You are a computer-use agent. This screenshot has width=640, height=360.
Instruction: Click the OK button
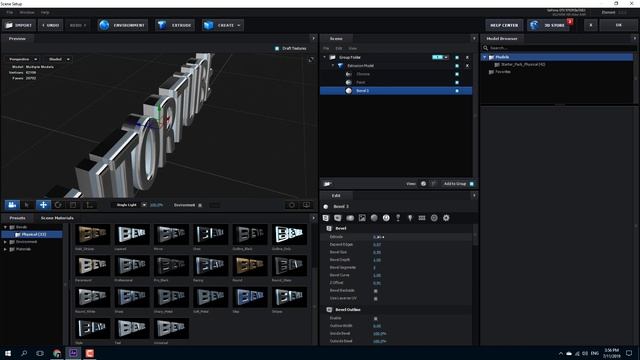coord(618,25)
